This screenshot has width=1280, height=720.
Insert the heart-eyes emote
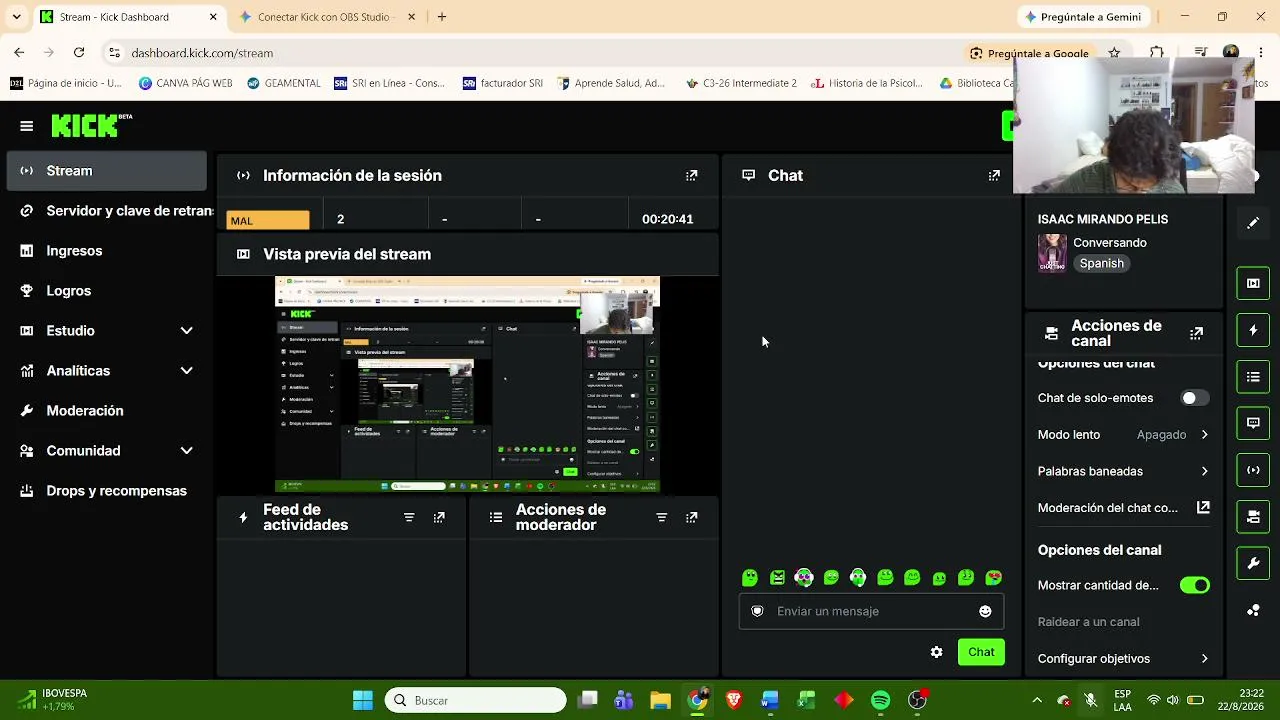pyautogui.click(x=994, y=577)
